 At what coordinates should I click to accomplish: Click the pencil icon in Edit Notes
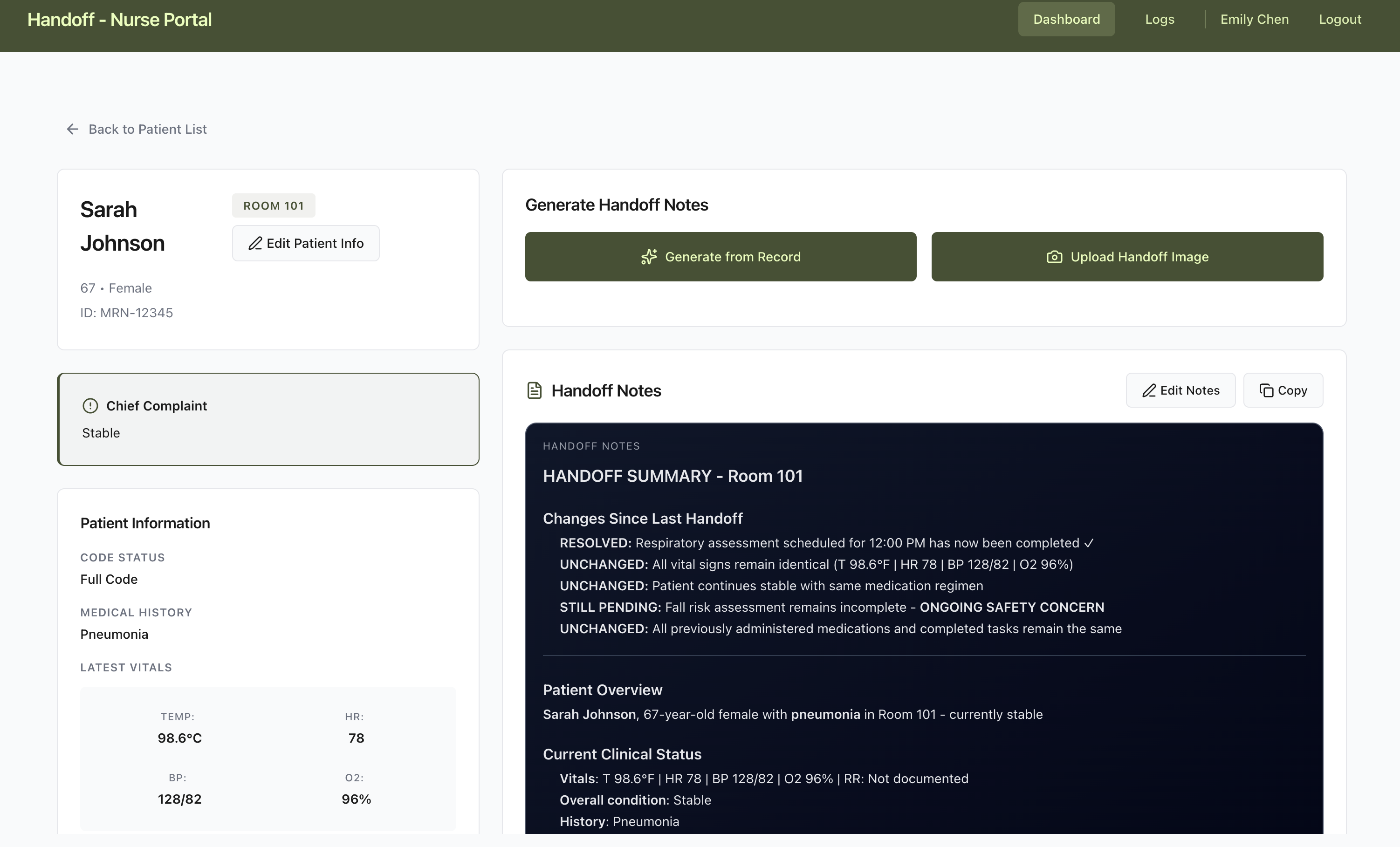point(1149,391)
